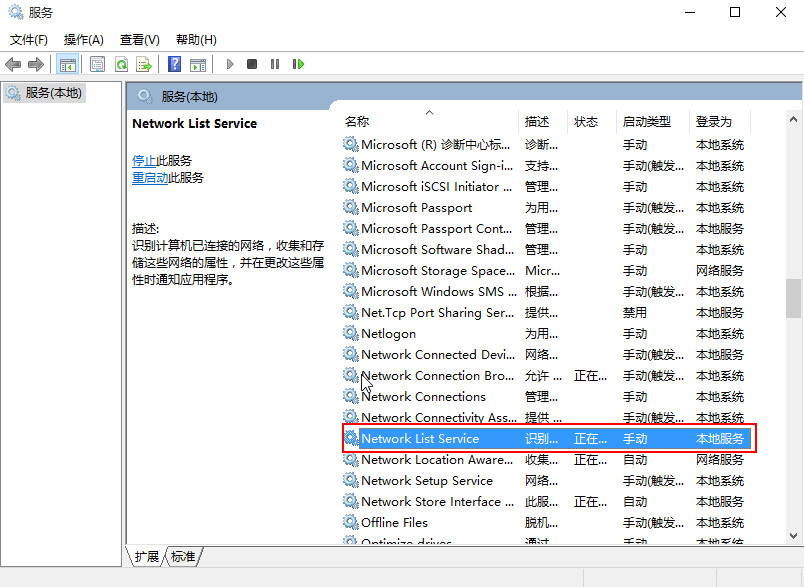Select Microsoft iSCSI Initiator service
804x587 pixels.
(547, 186)
